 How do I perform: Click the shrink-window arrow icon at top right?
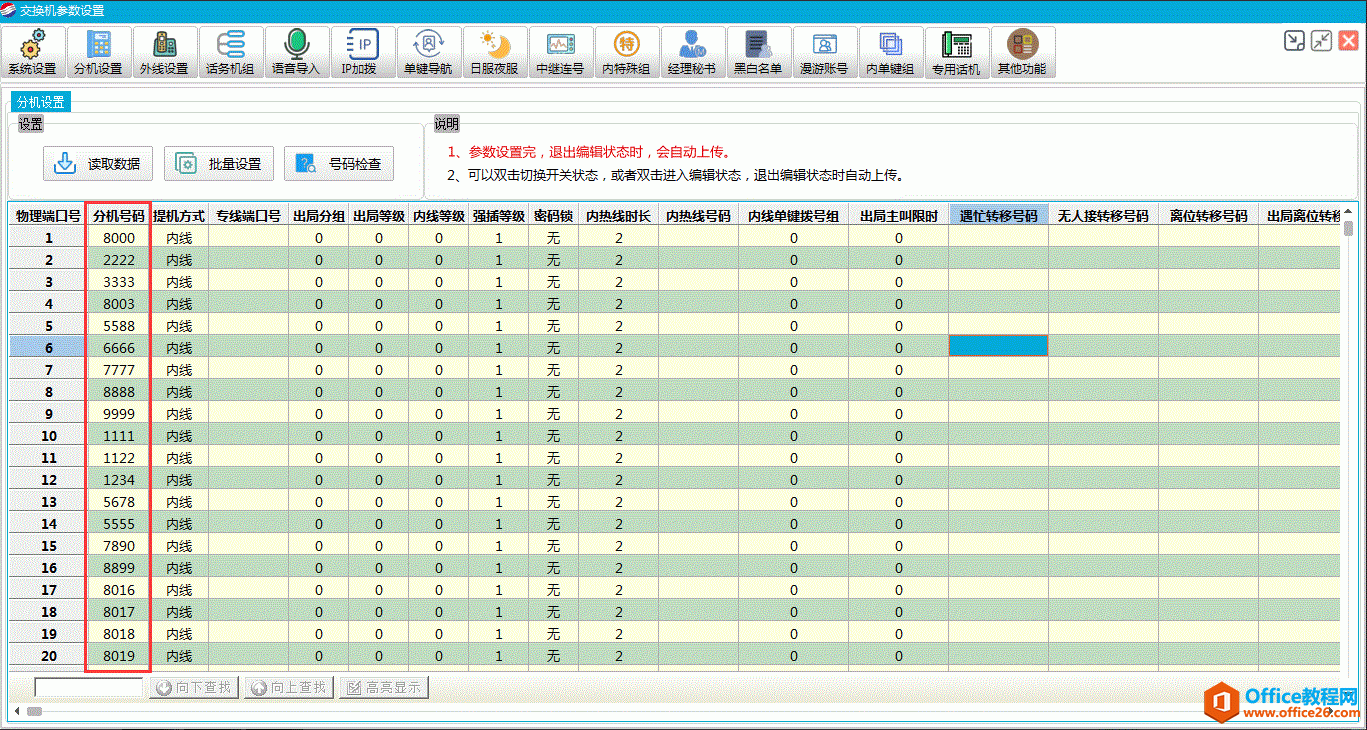1294,41
